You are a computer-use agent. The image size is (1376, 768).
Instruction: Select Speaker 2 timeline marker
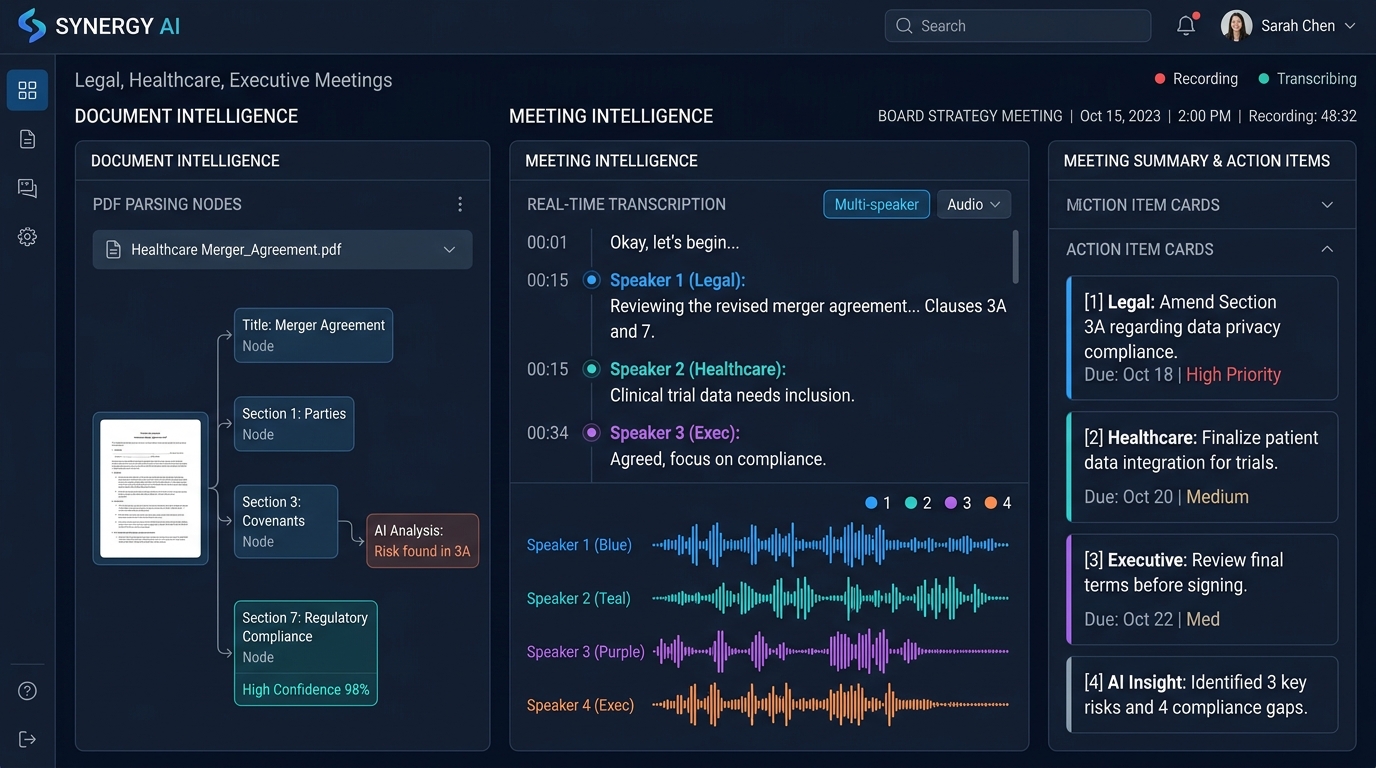point(591,369)
